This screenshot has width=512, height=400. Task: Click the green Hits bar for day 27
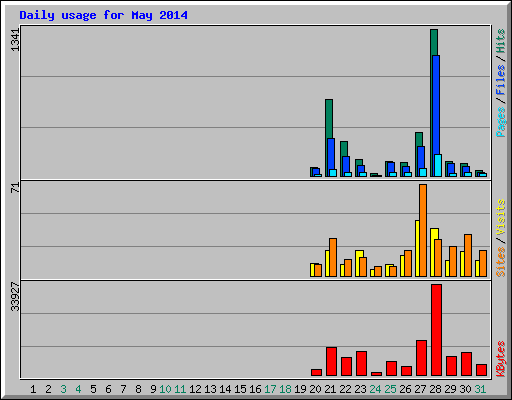(419, 139)
